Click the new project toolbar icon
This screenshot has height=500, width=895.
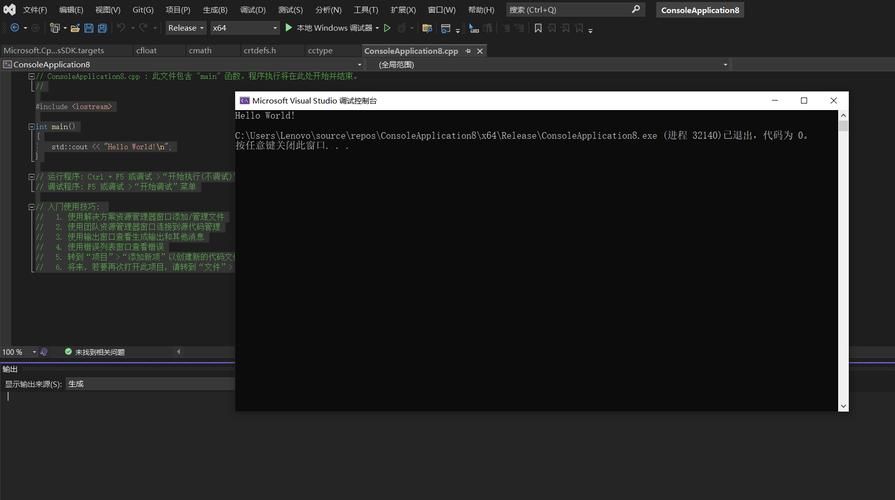pos(55,28)
